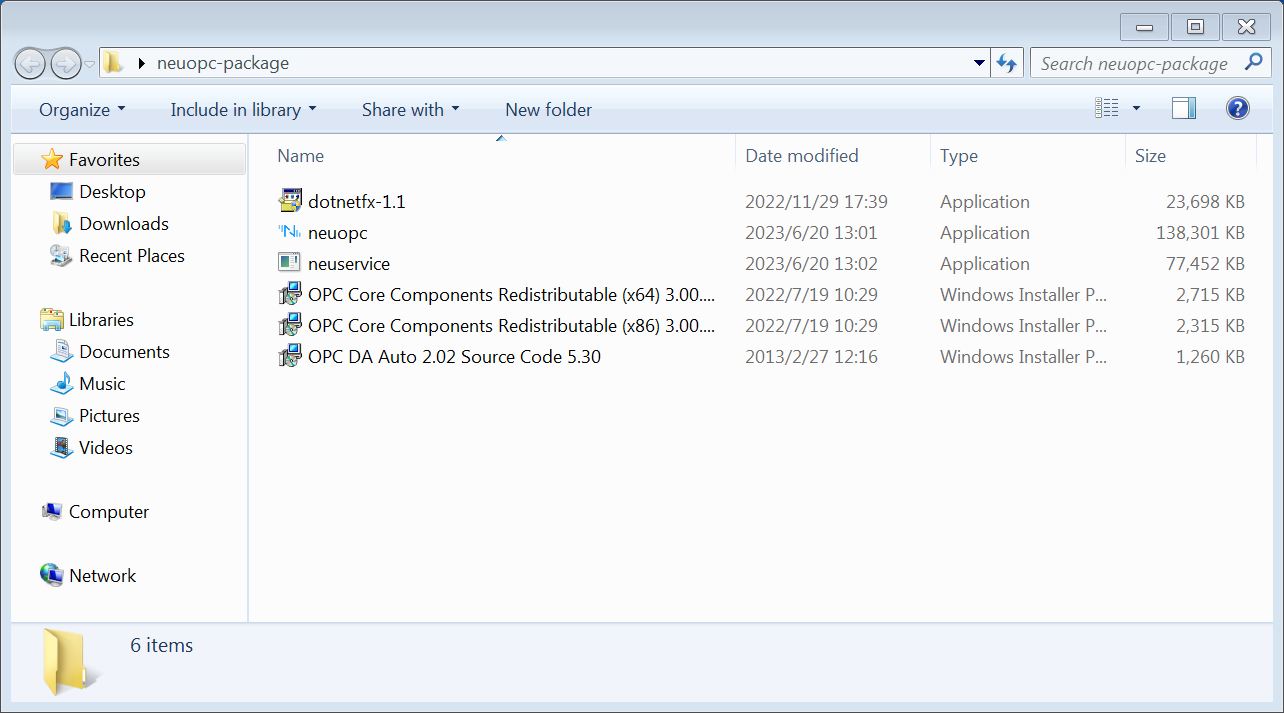The width and height of the screenshot is (1284, 713).
Task: Launch the neuservice application
Action: tap(348, 263)
